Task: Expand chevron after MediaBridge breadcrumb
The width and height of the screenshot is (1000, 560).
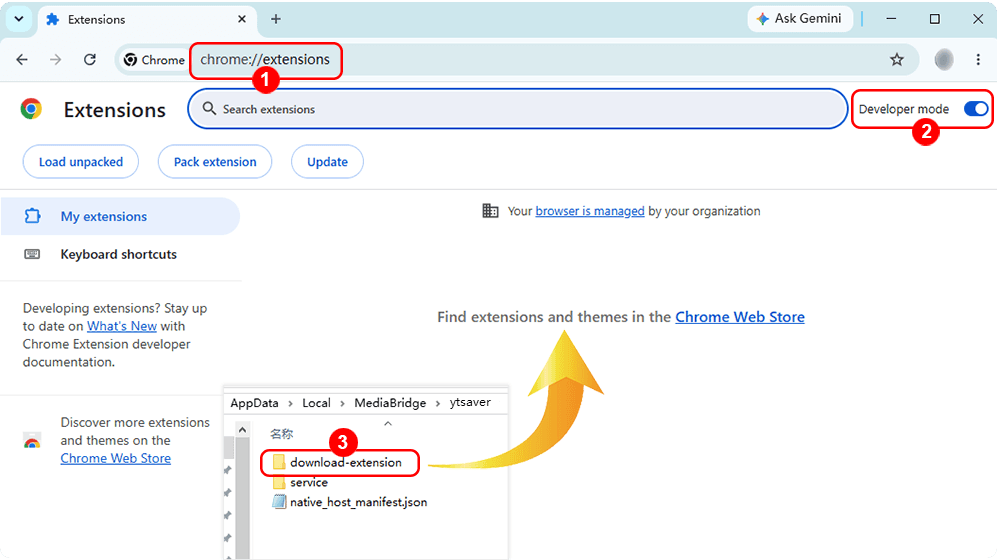Action: pyautogui.click(x=438, y=404)
